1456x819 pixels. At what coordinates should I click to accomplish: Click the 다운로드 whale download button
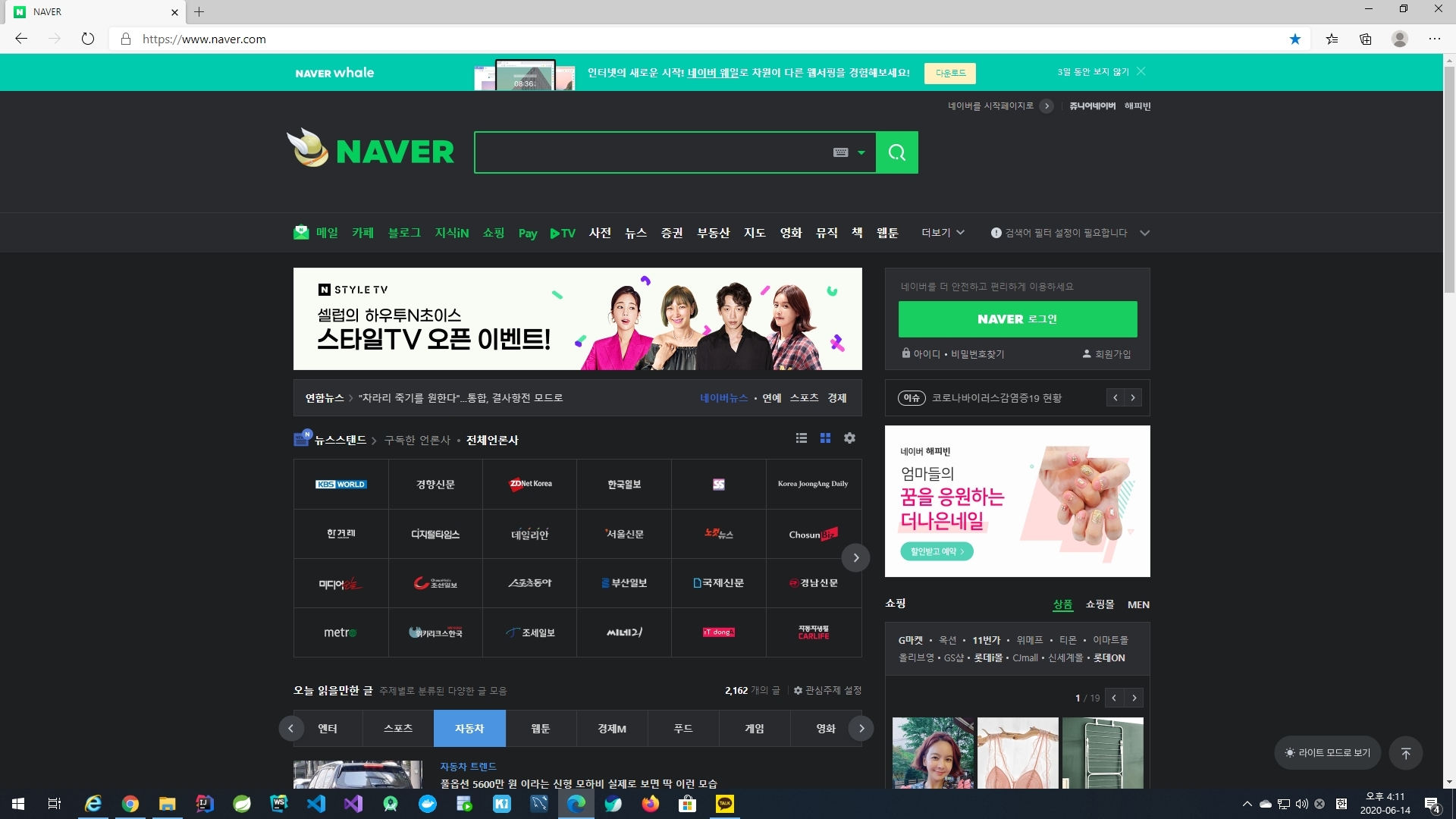pos(949,73)
